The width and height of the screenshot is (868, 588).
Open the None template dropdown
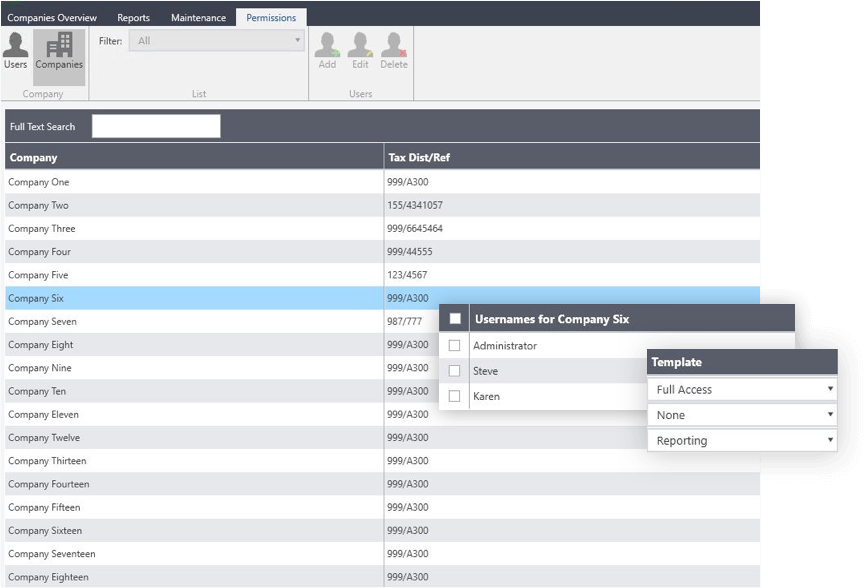pyautogui.click(x=742, y=415)
